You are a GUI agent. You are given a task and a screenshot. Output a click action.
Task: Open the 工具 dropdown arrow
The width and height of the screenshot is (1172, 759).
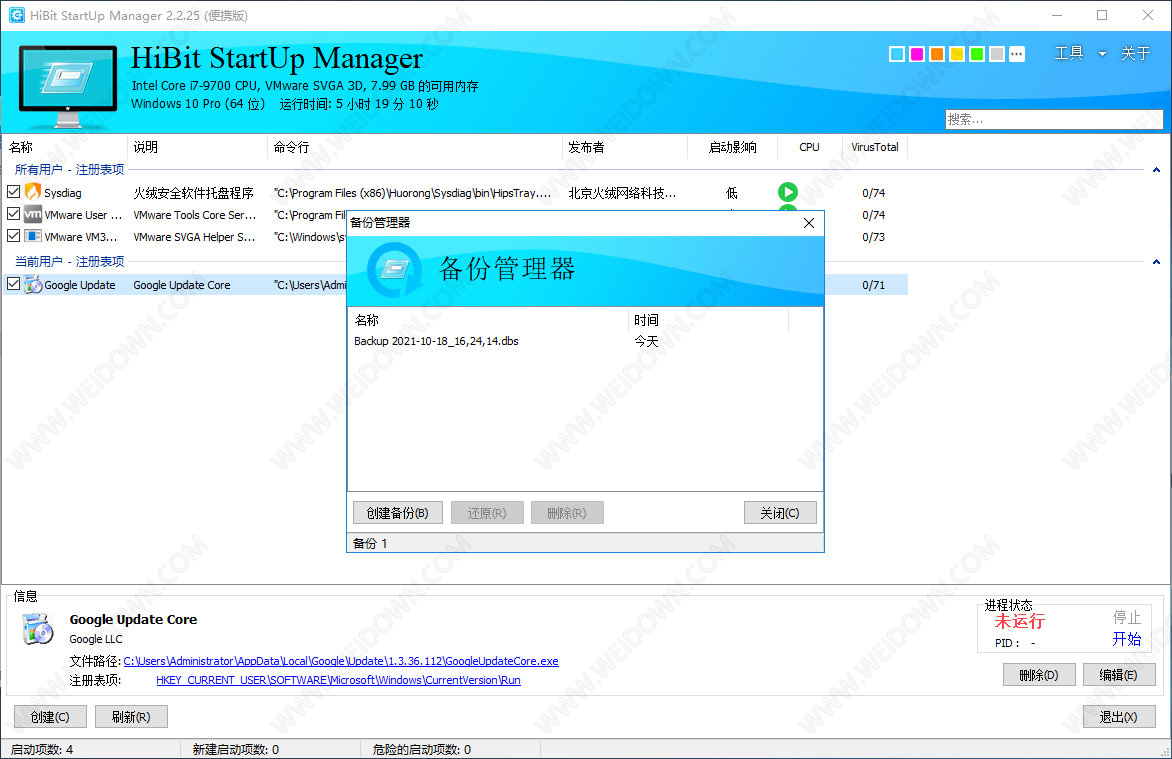[x=1102, y=54]
